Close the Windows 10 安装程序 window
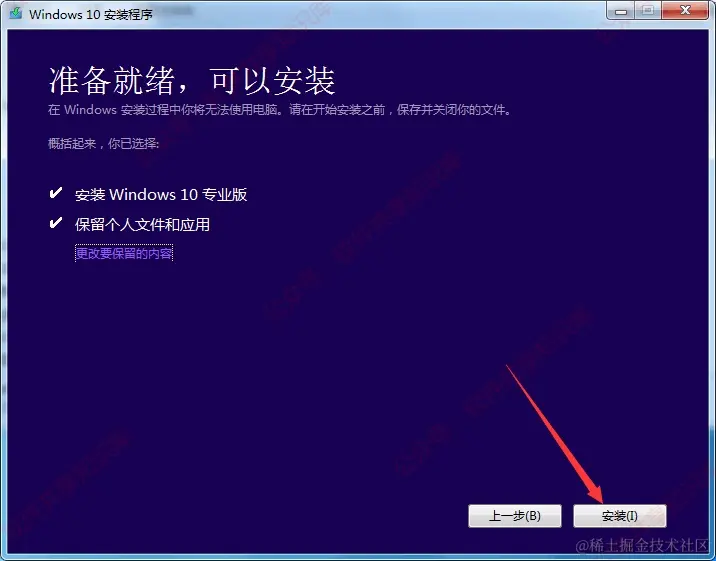Screen dimensions: 716x561 (x=685, y=10)
